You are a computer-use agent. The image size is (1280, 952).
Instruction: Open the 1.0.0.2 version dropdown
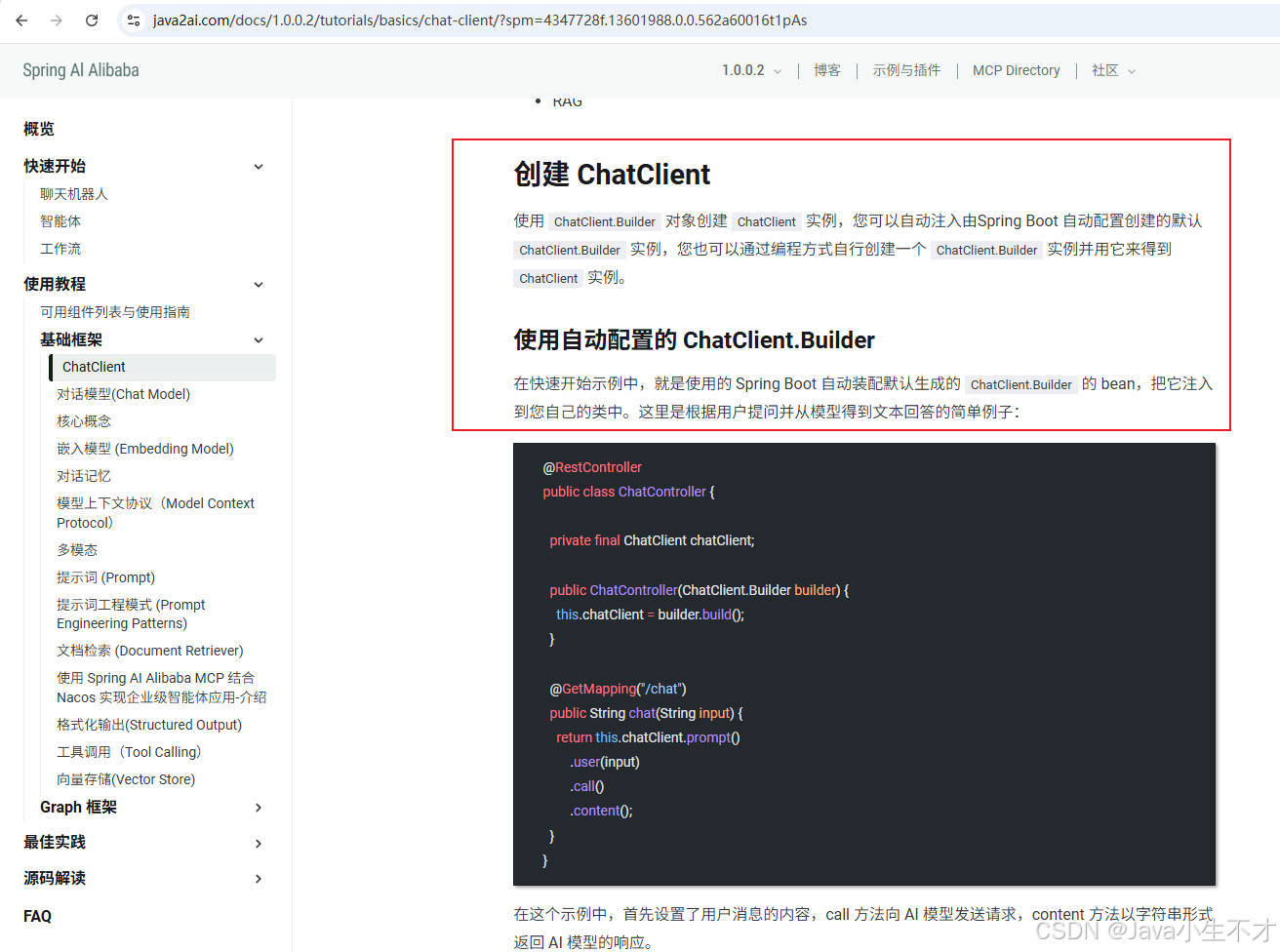(751, 70)
